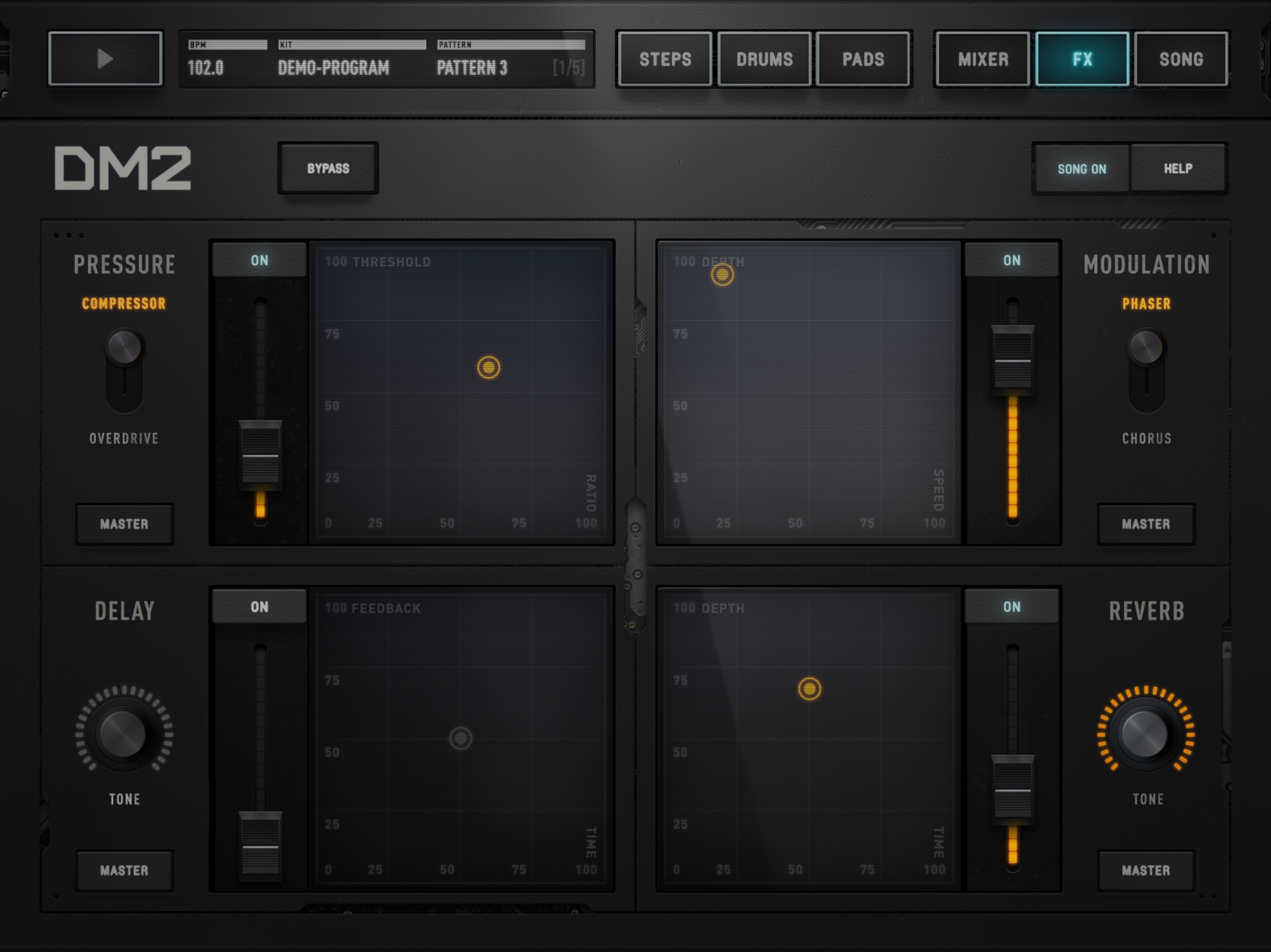1271x952 pixels.
Task: Flip the Phaser/Chorus switch knob
Action: 1146,348
